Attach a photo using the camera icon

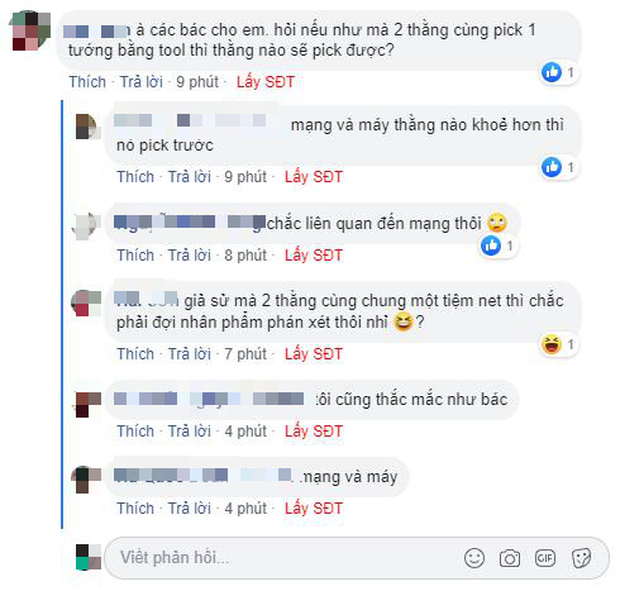coord(510,558)
